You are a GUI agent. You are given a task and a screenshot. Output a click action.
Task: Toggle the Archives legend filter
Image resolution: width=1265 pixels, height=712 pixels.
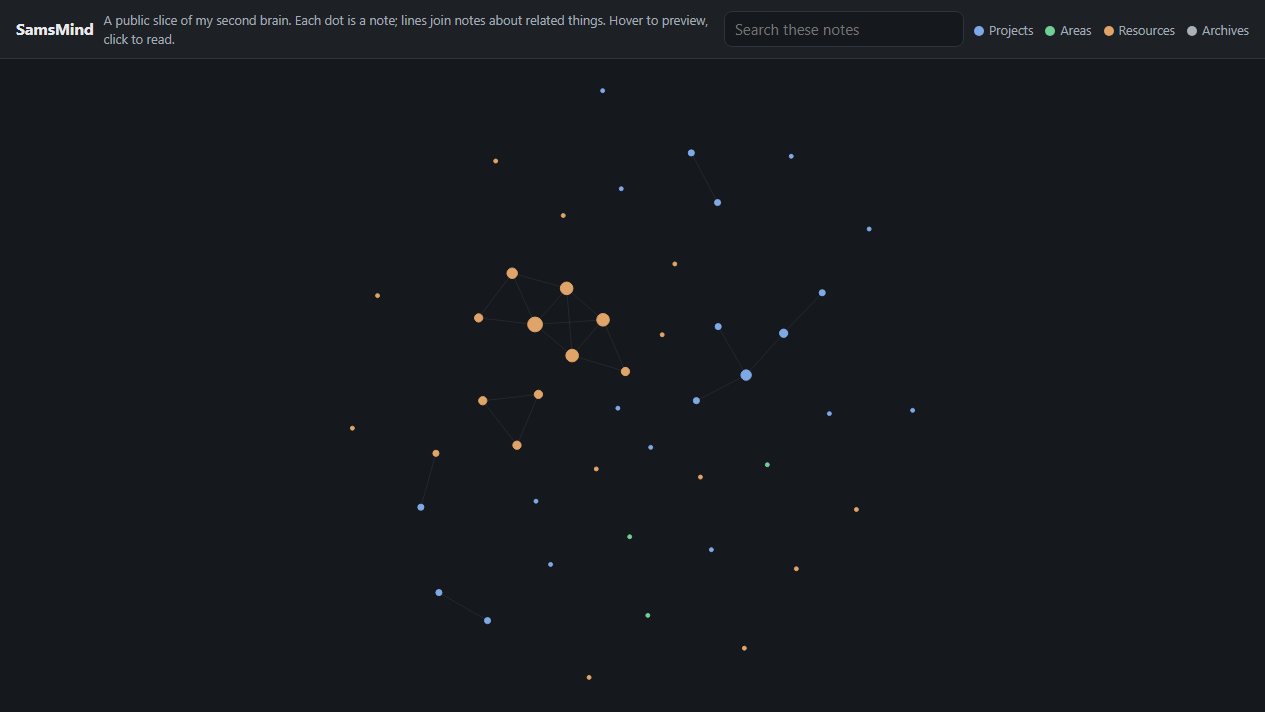click(1217, 31)
